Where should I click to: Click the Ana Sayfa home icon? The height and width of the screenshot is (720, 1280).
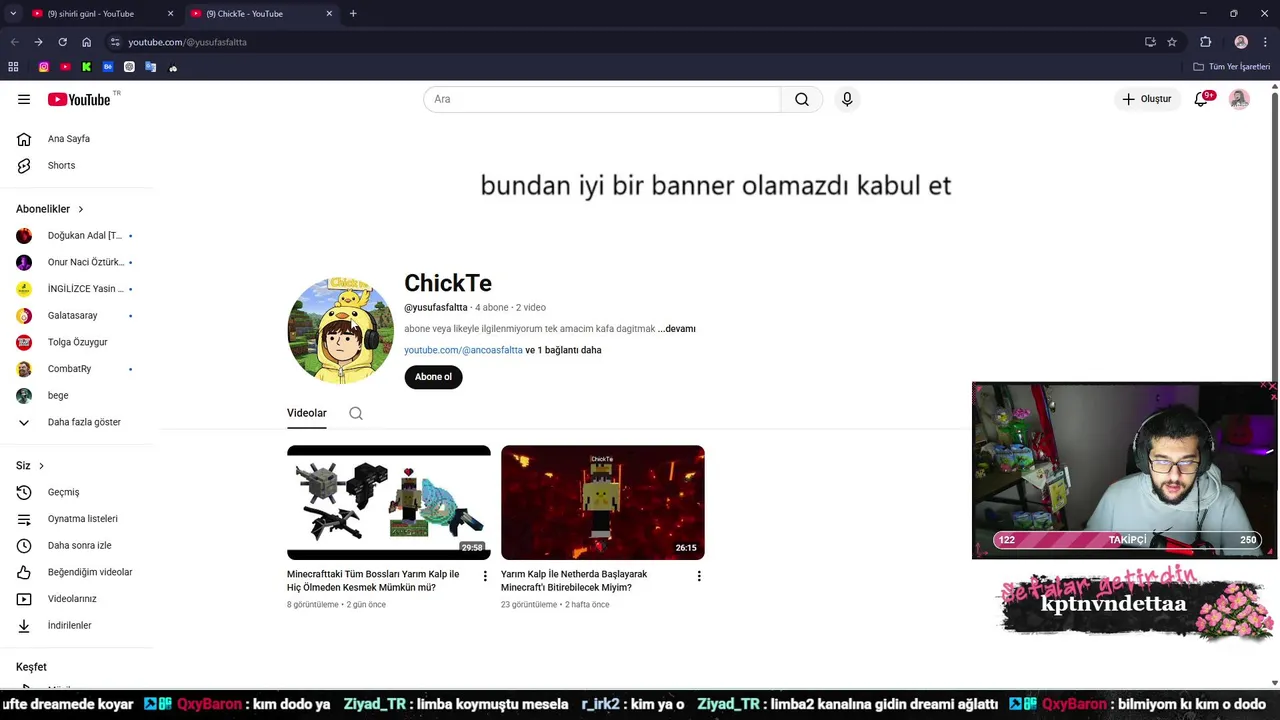click(x=24, y=139)
